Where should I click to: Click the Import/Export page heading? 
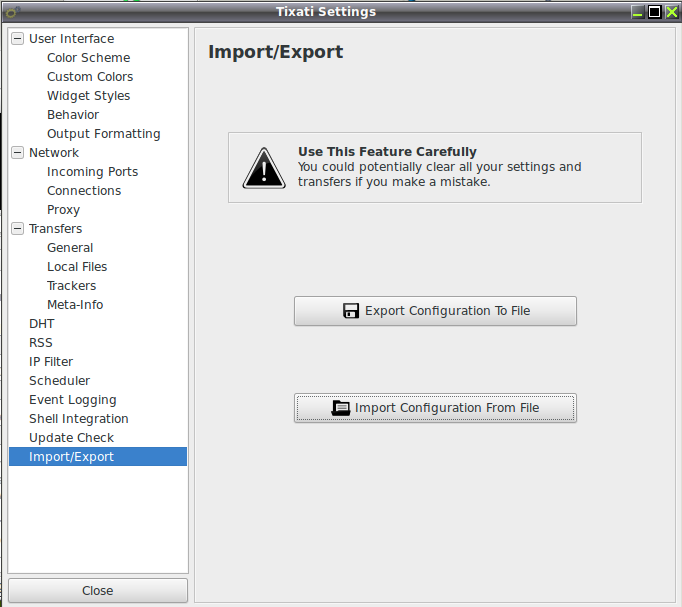click(x=276, y=52)
